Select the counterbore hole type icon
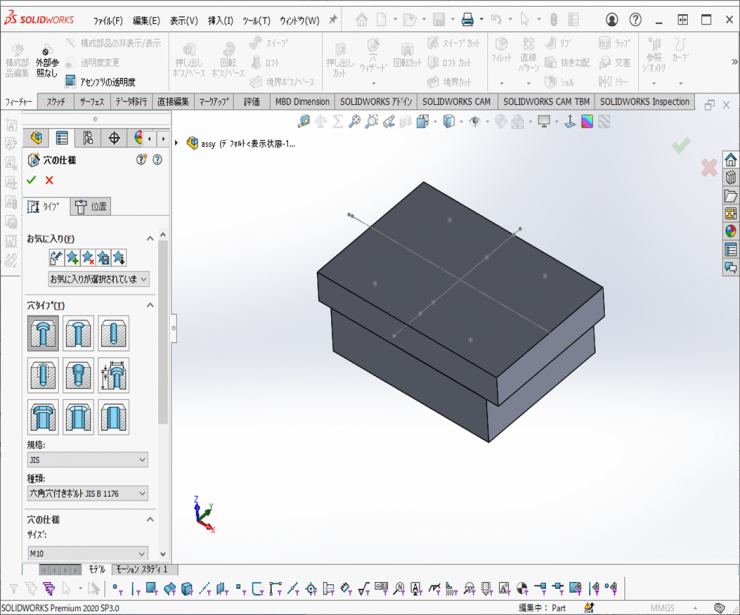This screenshot has height=615, width=740. click(x=43, y=333)
